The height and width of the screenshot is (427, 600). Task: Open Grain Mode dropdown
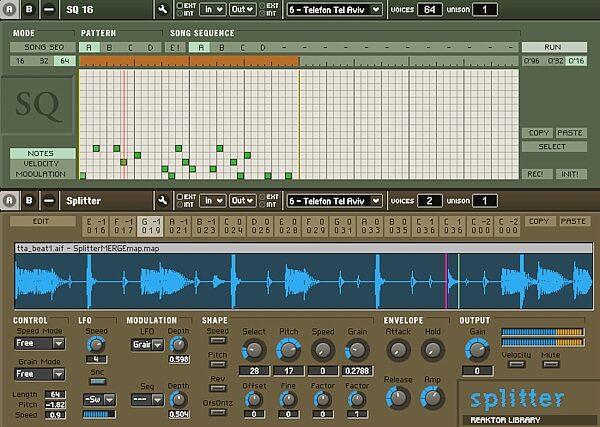tap(39, 374)
